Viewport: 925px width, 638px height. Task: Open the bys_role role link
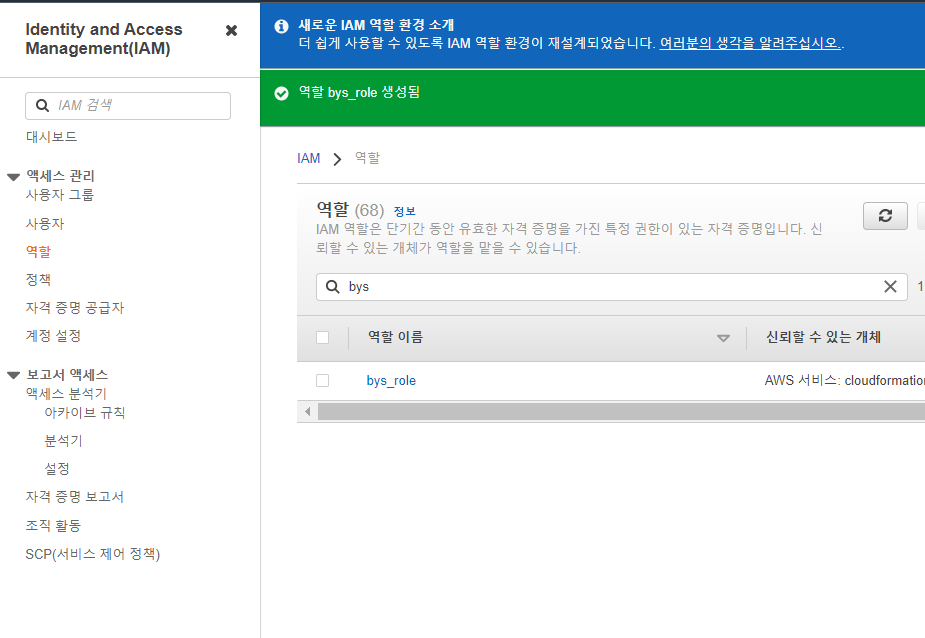point(391,381)
